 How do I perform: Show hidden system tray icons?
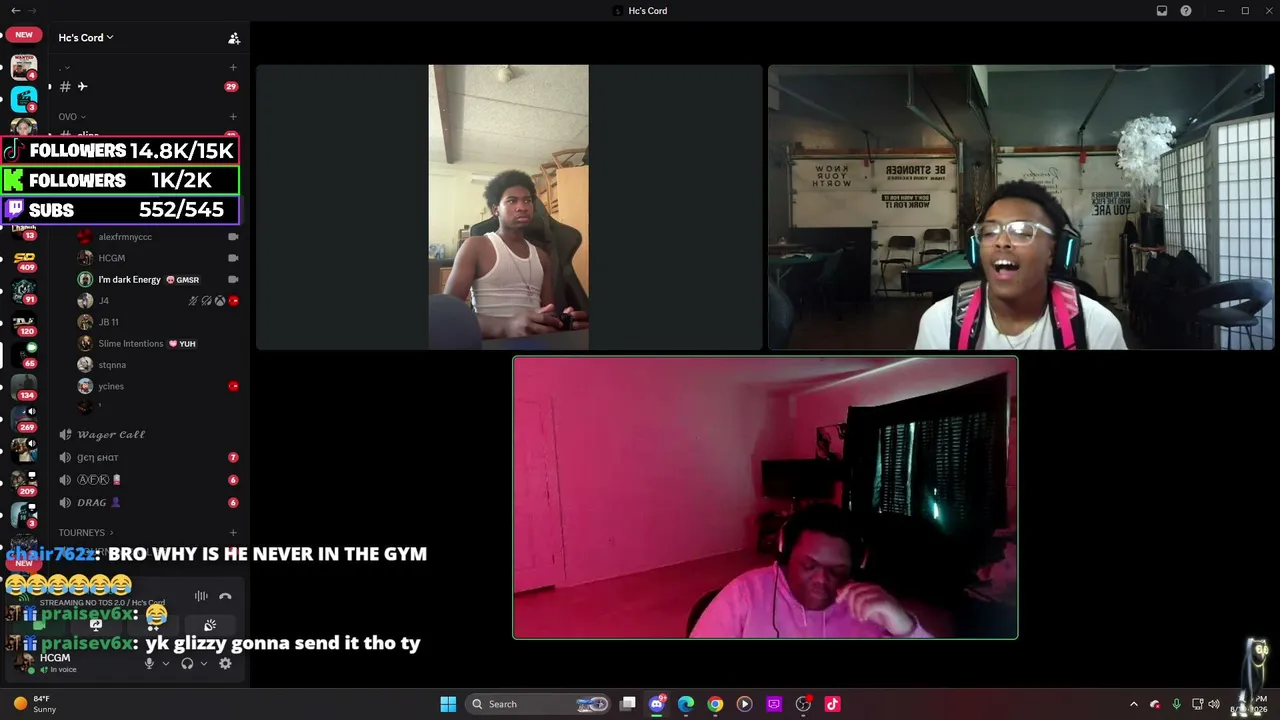pyautogui.click(x=1133, y=704)
